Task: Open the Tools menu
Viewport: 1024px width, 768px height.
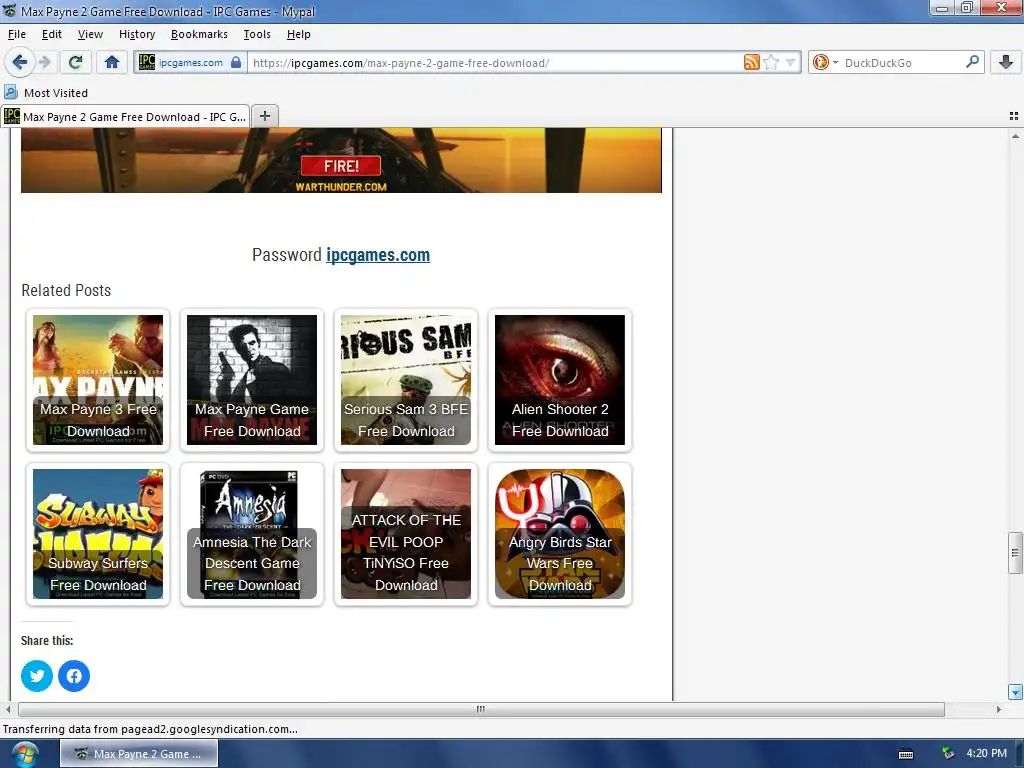Action: [x=257, y=34]
